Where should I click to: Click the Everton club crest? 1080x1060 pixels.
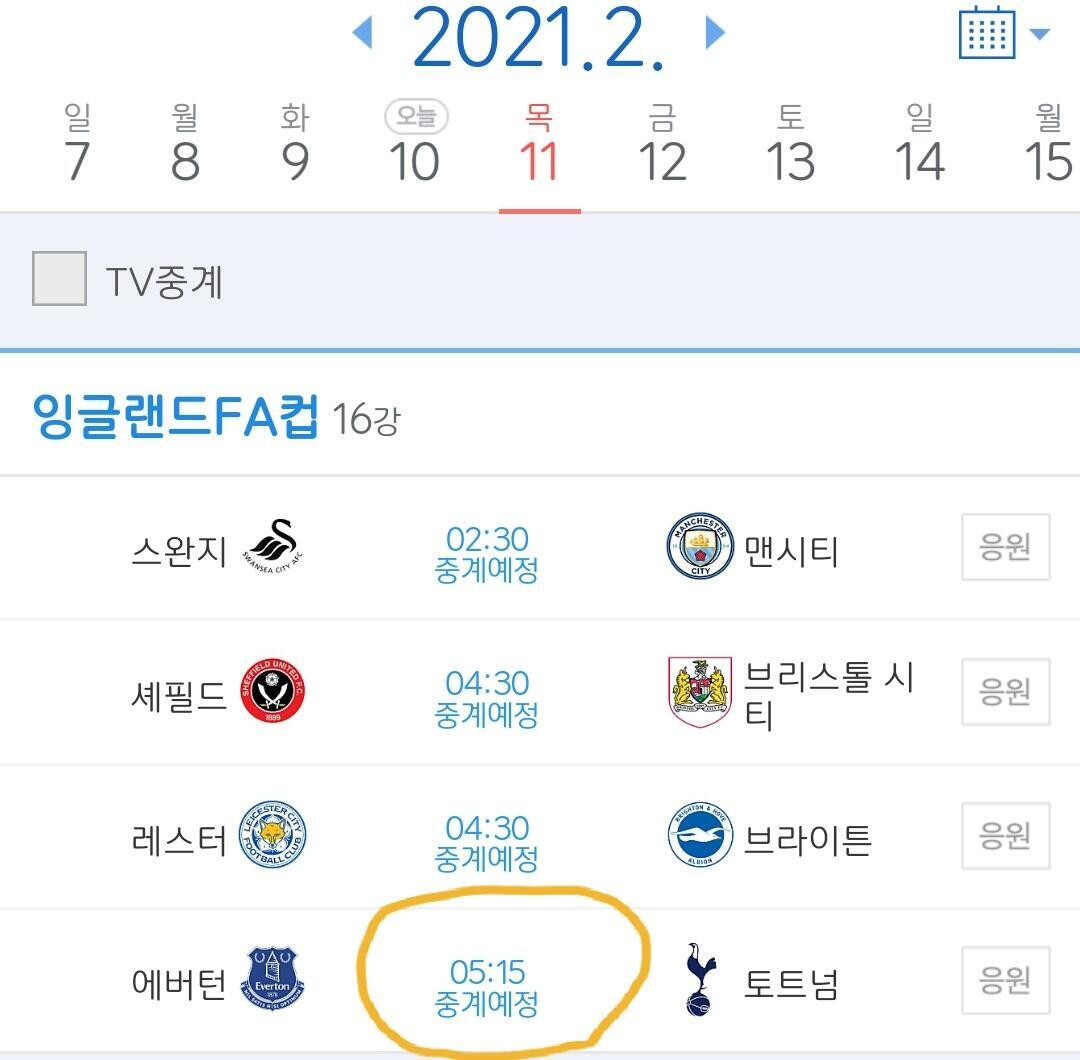click(273, 979)
